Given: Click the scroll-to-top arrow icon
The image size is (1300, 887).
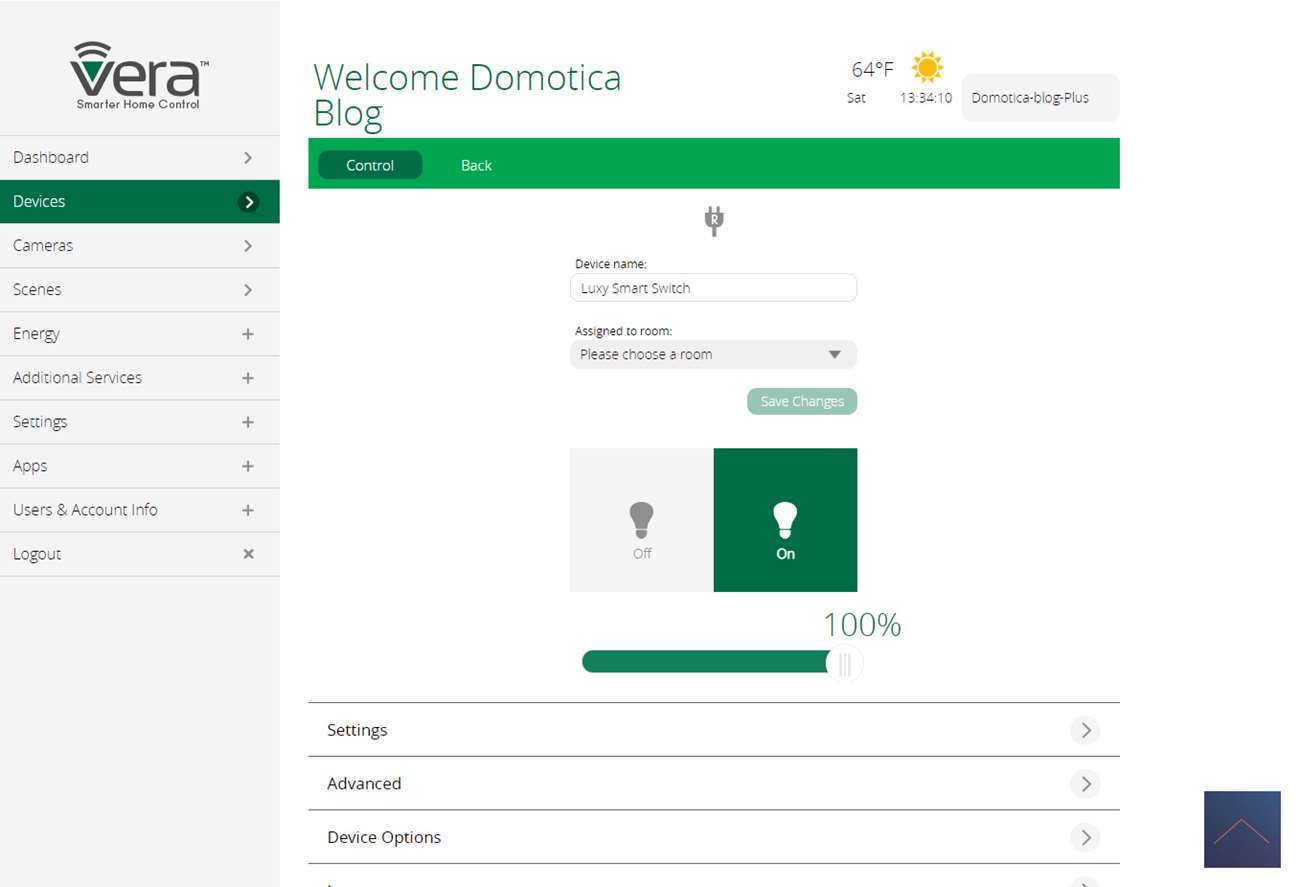Looking at the screenshot, I should [x=1241, y=829].
